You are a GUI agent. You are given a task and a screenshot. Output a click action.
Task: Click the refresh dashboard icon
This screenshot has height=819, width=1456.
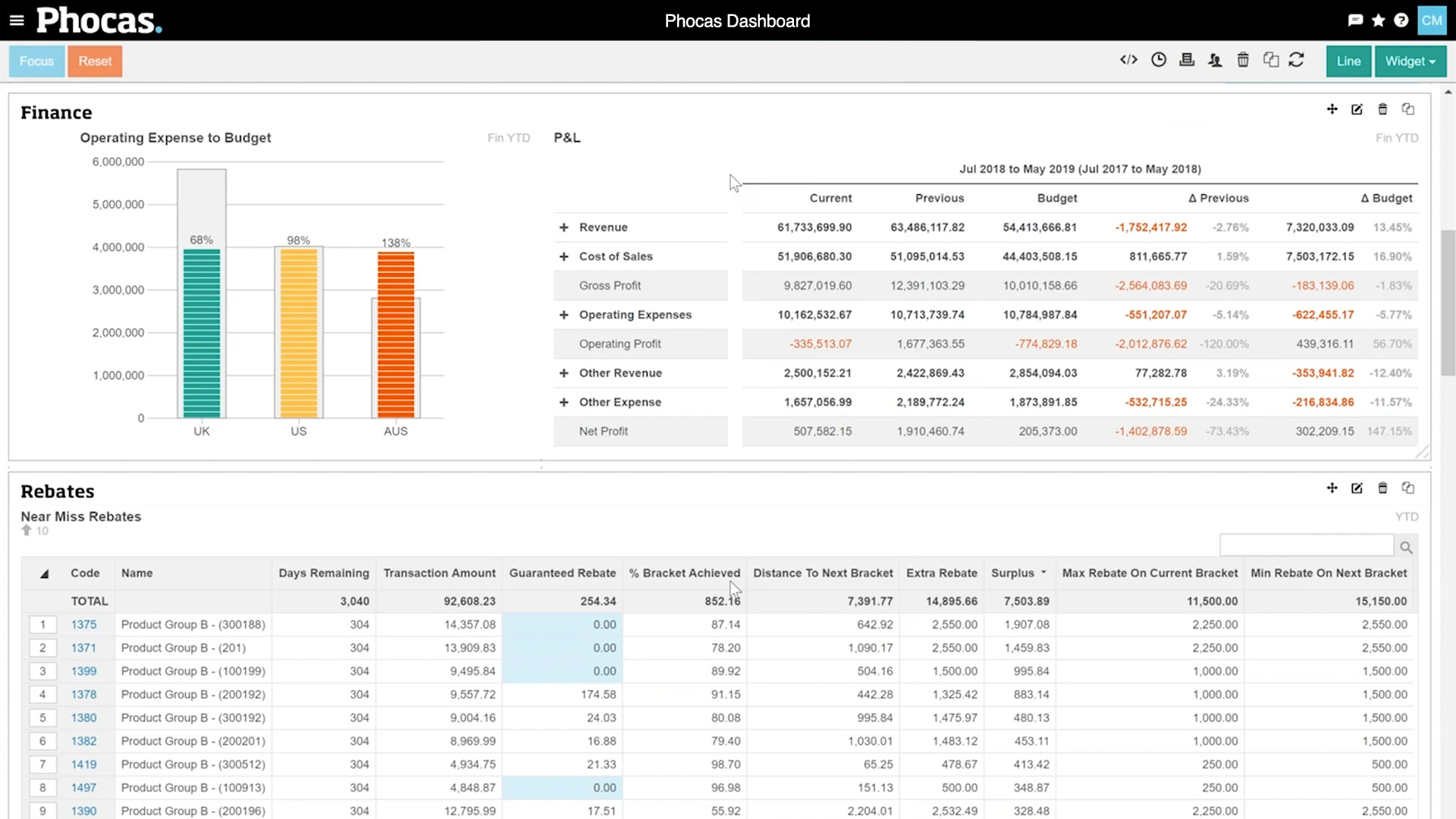coord(1296,60)
